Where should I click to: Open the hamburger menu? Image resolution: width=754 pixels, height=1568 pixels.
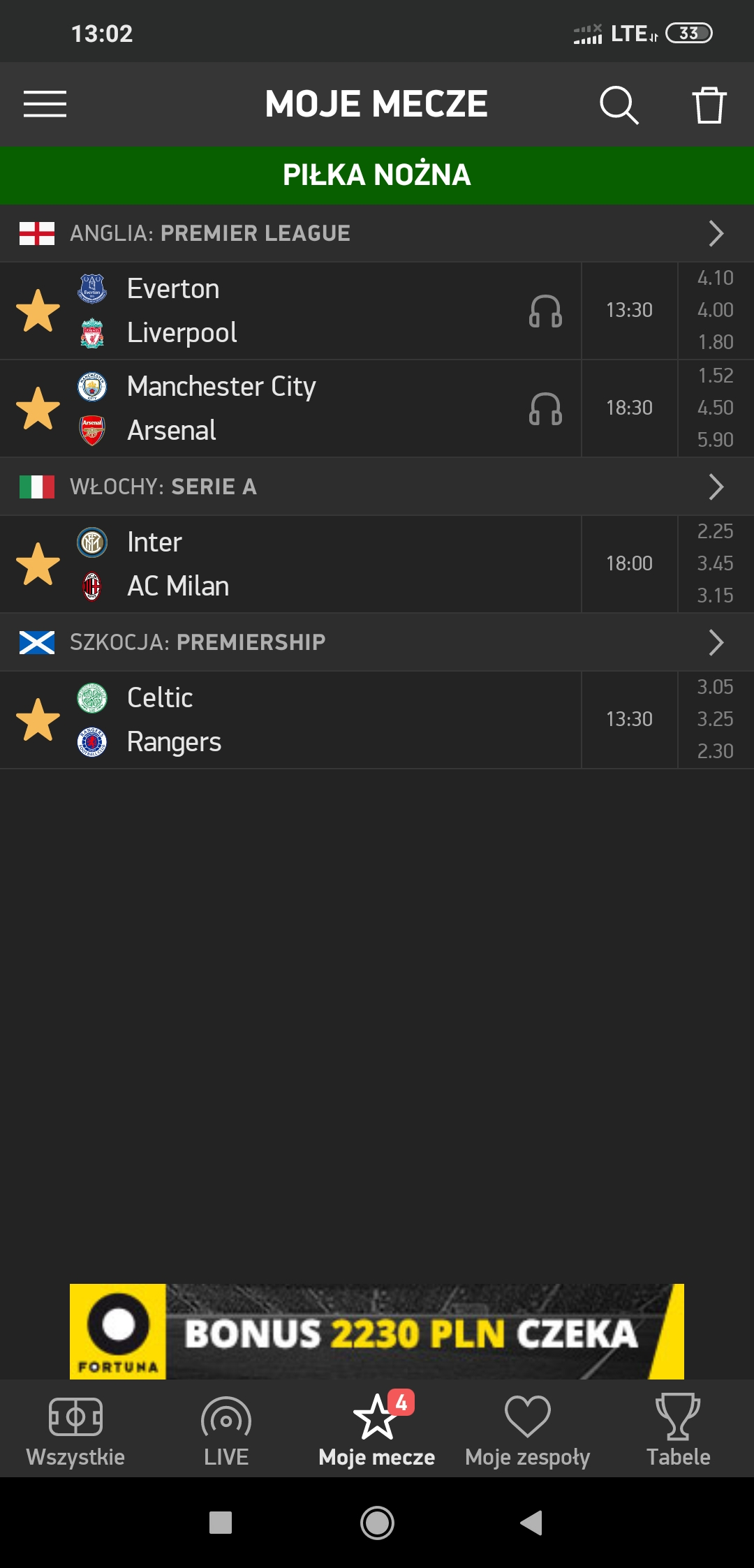[x=45, y=104]
